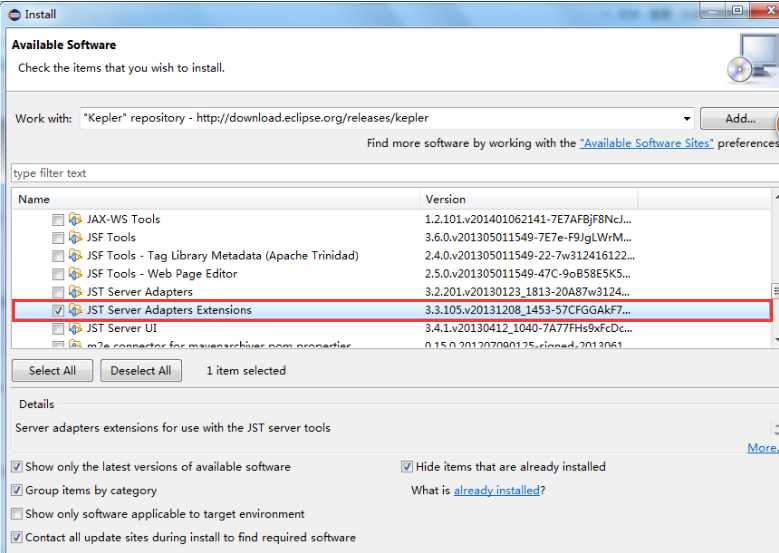Viewport: 779px width, 553px height.
Task: Check the checkbox for the 'JST Server Adapters' 3.2.201 row
Action: [x=58, y=292]
